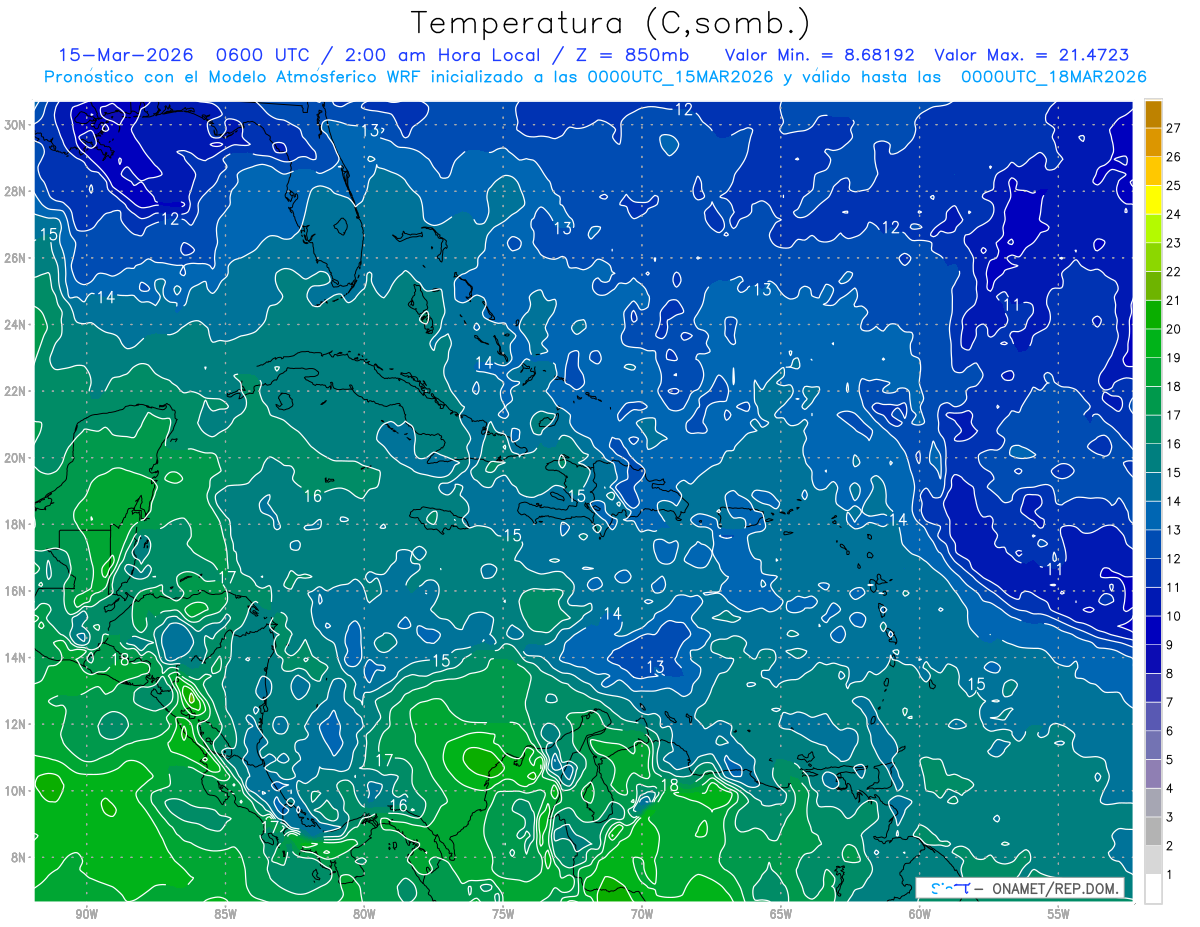Click the color bar legend label 27

pyautogui.click(x=1174, y=128)
